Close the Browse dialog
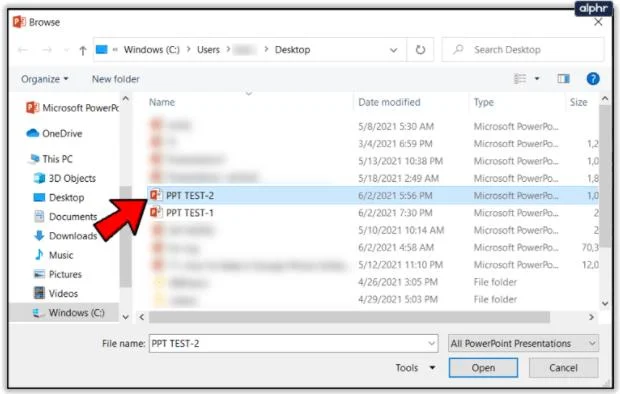Viewport: 620px width, 394px height. pos(598,22)
